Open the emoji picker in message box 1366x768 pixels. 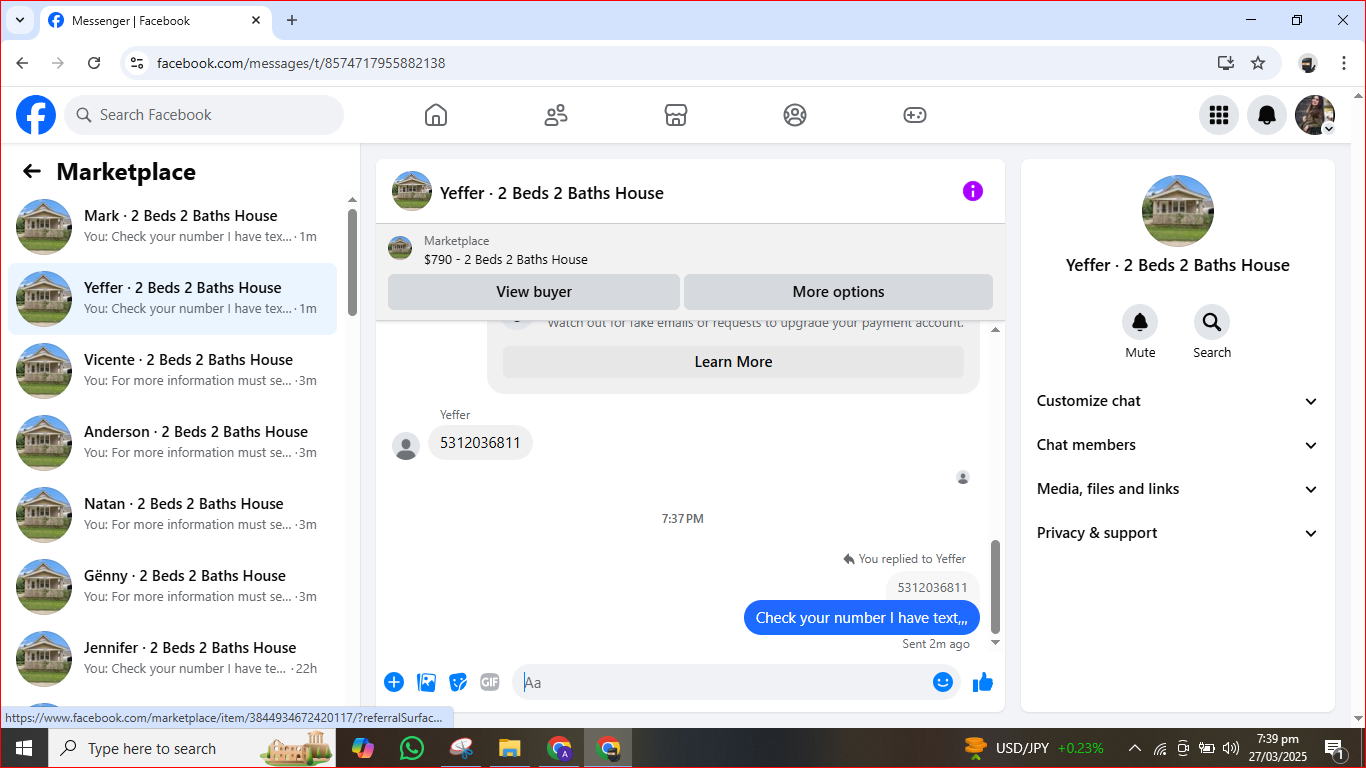coord(942,682)
